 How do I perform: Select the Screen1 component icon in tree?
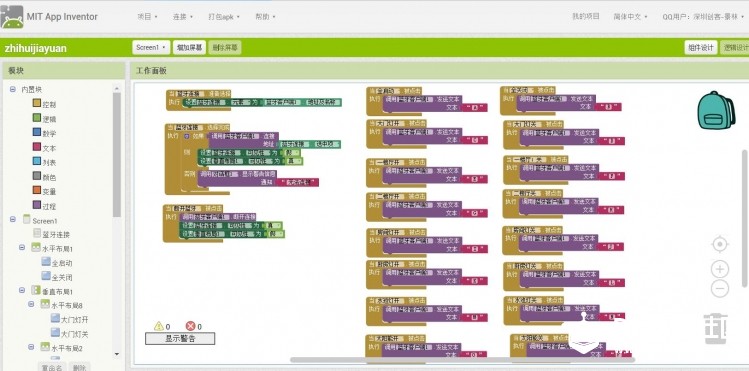(27, 220)
